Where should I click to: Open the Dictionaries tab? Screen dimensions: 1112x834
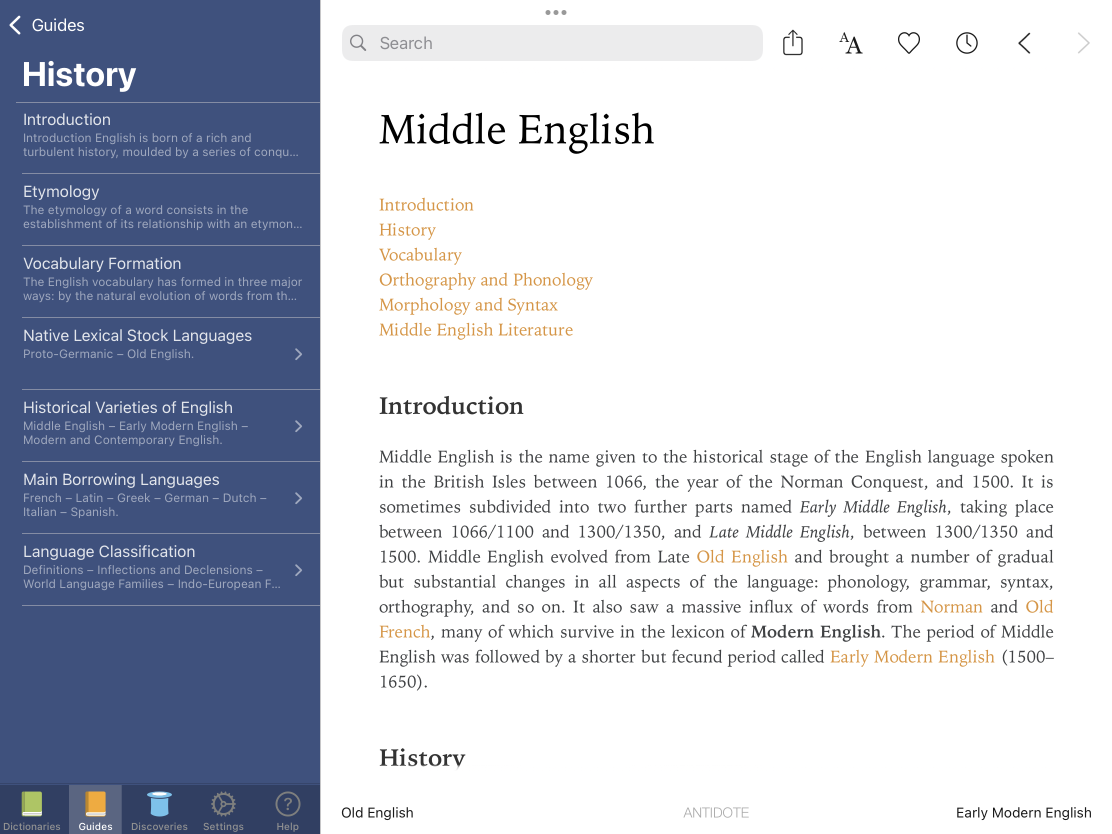point(32,809)
